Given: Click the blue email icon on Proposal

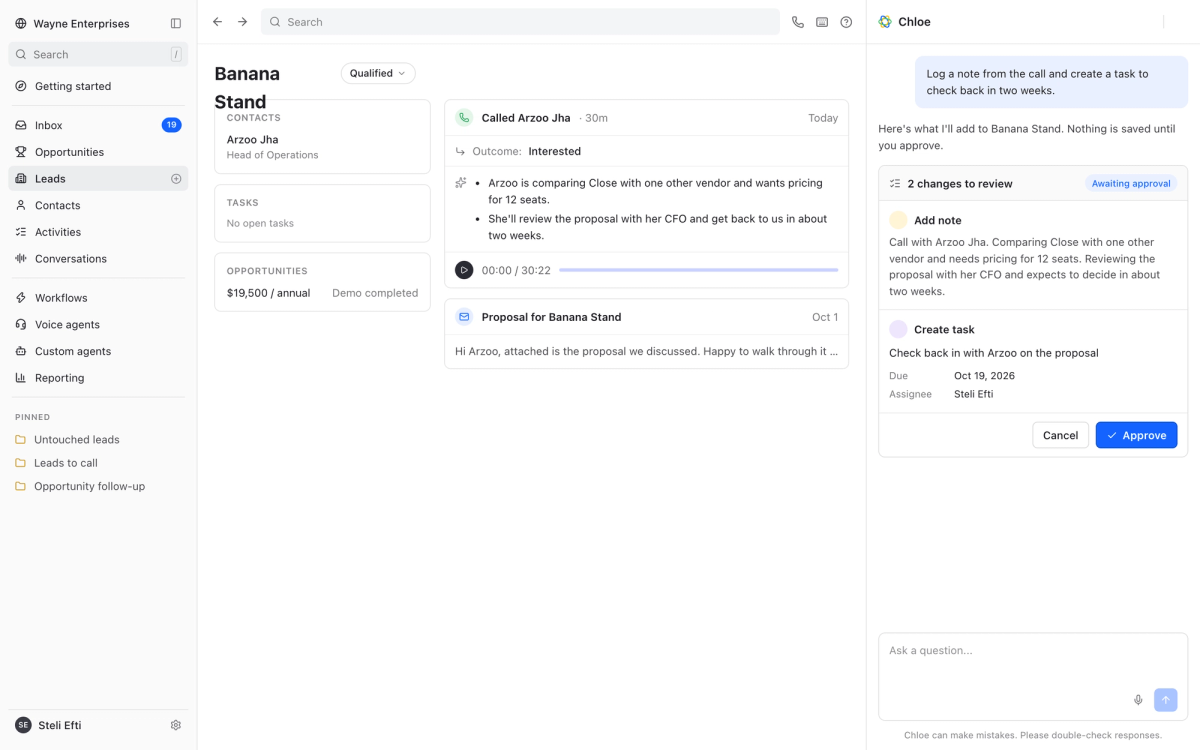Looking at the screenshot, I should [464, 317].
